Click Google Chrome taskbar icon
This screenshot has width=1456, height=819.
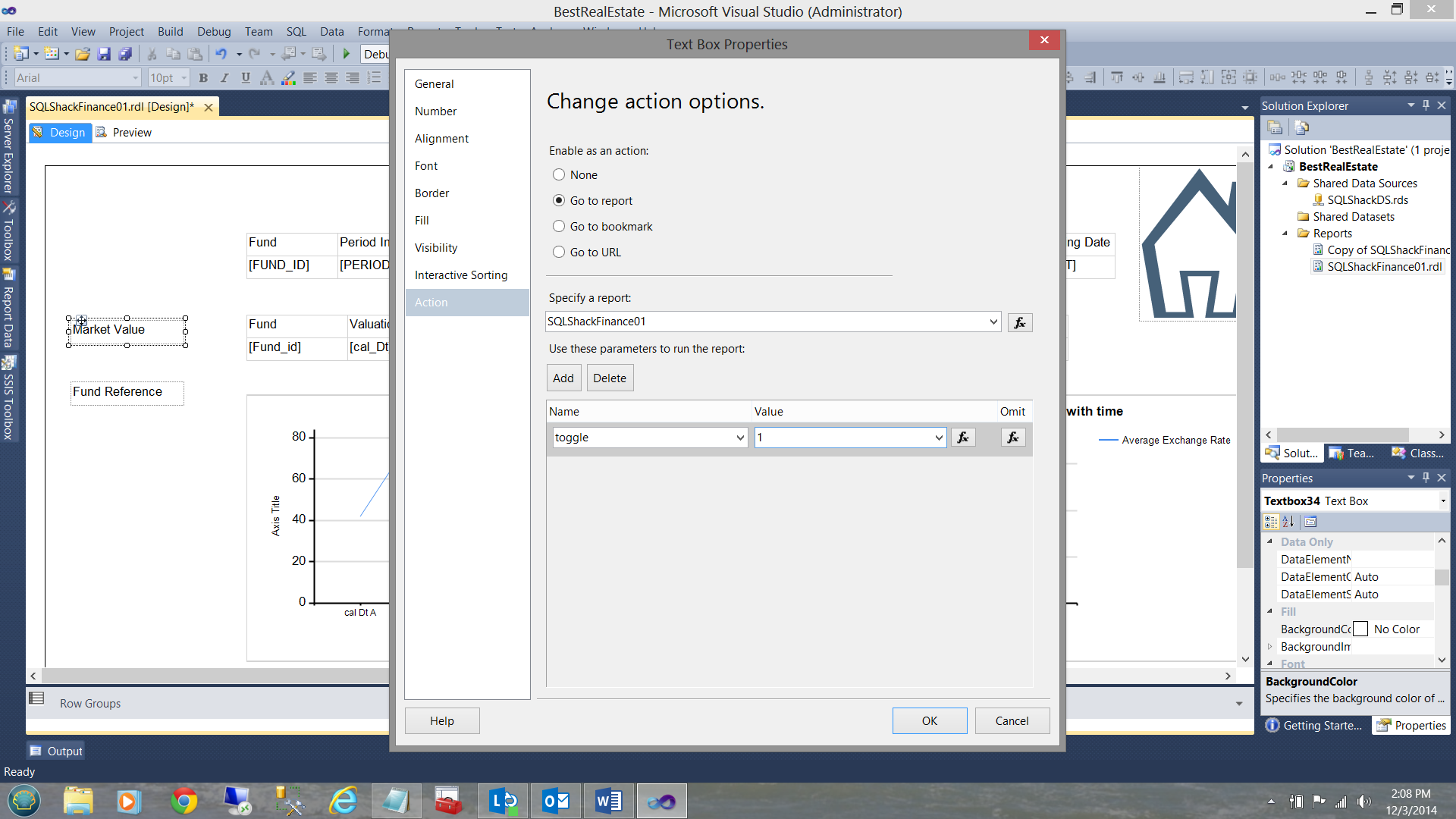pos(184,801)
